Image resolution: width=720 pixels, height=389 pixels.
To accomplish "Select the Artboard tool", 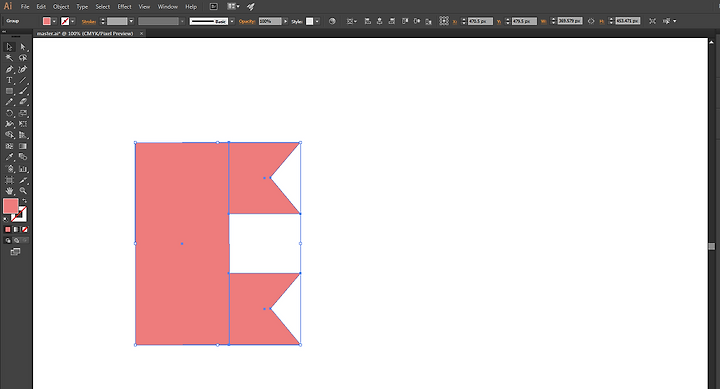I will (x=9, y=180).
